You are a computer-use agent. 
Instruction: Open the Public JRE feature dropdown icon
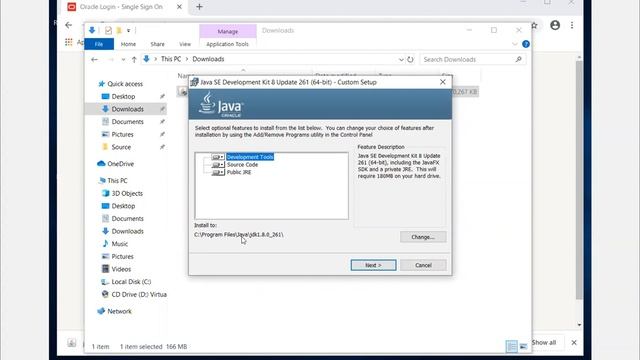pyautogui.click(x=218, y=172)
